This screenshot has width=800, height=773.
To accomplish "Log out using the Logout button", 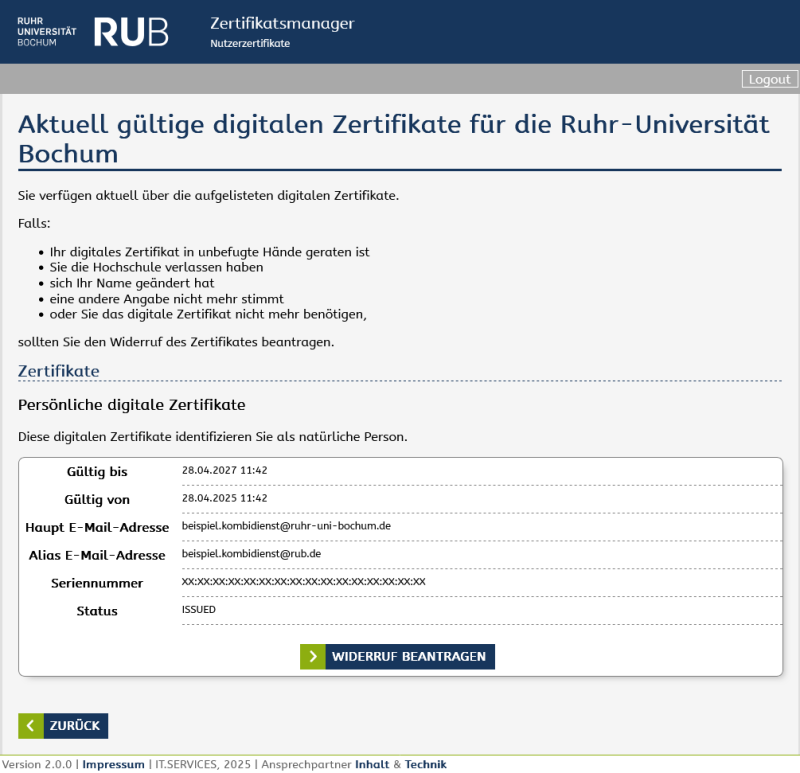I will [769, 79].
